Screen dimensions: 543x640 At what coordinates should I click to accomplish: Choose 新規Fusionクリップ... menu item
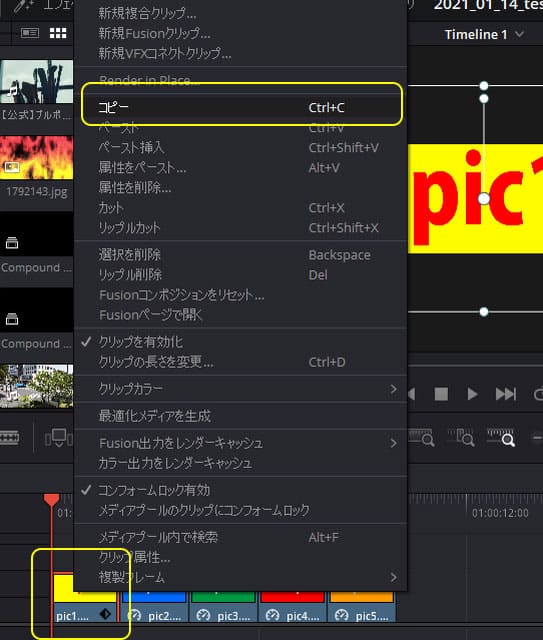[x=241, y=33]
